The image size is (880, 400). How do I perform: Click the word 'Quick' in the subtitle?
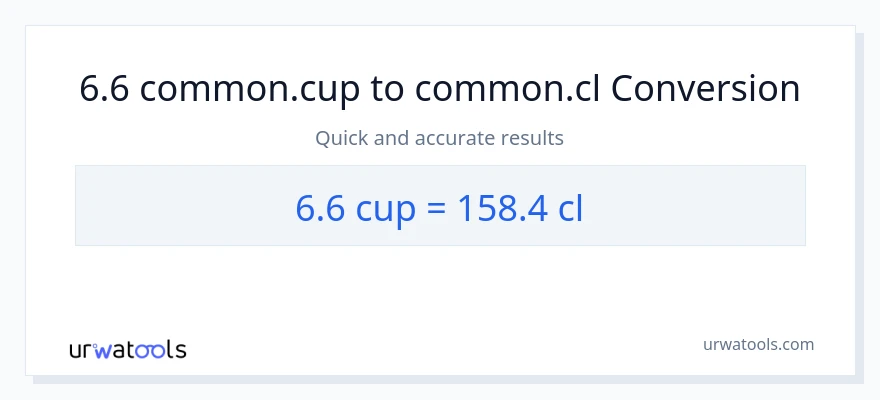click(341, 138)
